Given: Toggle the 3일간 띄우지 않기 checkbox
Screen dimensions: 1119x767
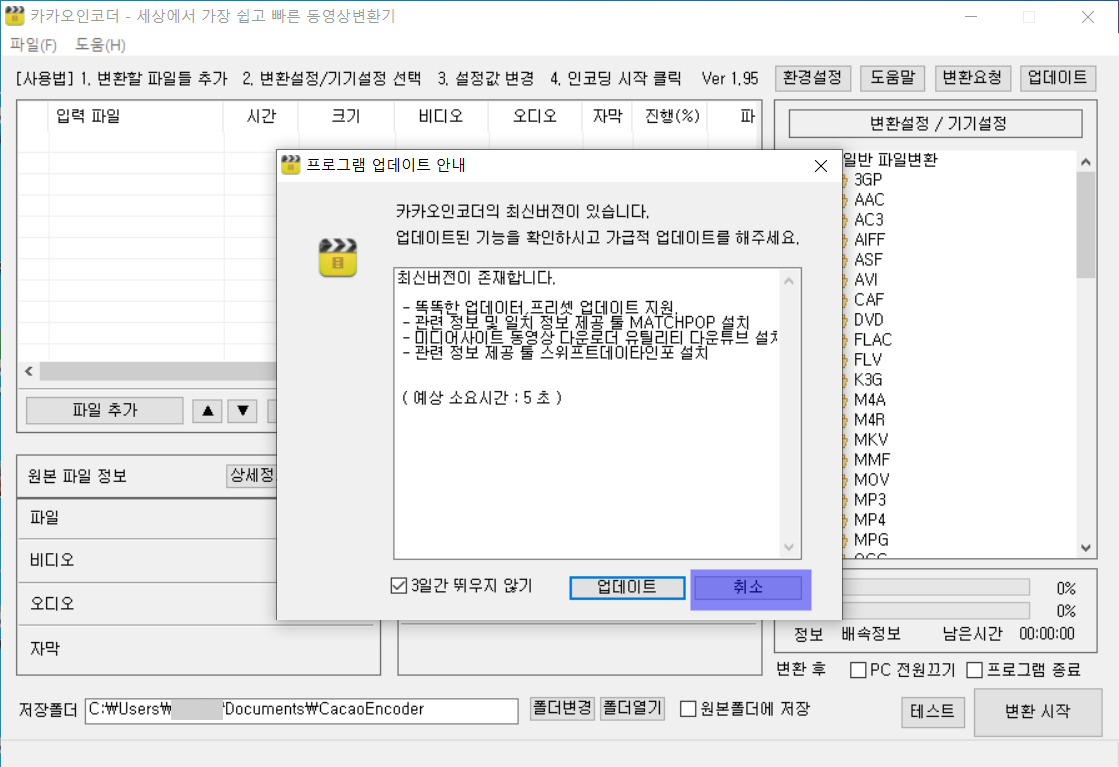Looking at the screenshot, I should pyautogui.click(x=399, y=586).
